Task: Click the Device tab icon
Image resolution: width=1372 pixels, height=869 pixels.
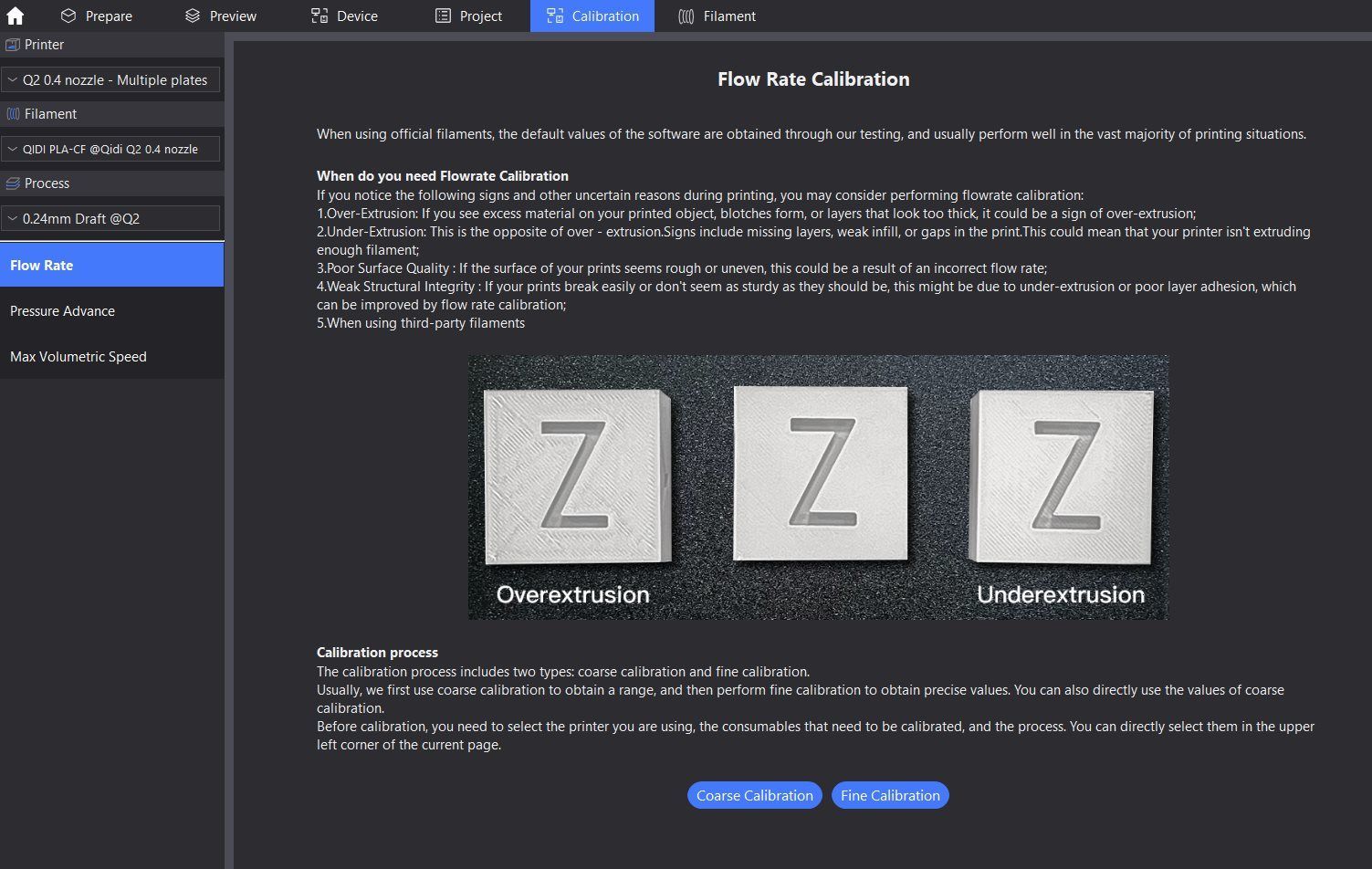Action: point(319,16)
